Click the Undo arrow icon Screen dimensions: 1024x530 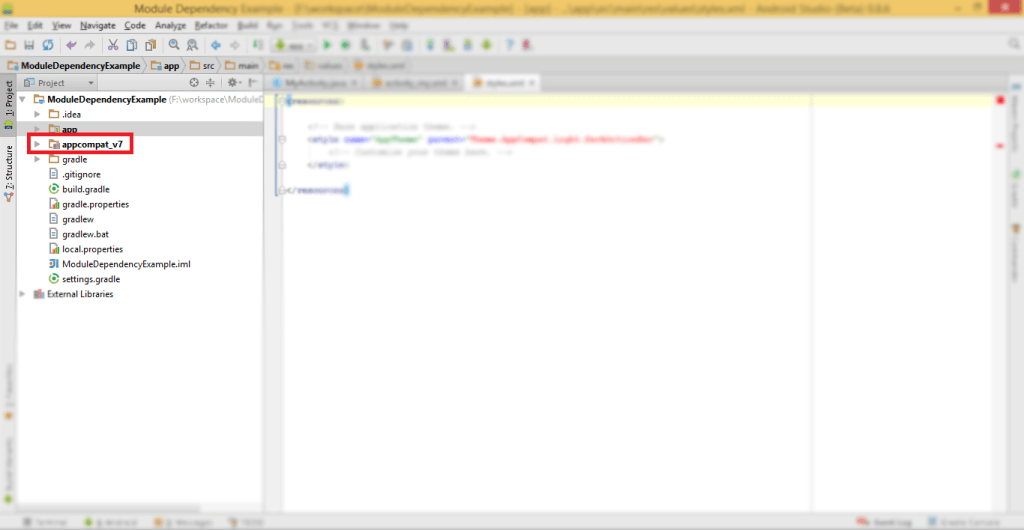[71, 45]
